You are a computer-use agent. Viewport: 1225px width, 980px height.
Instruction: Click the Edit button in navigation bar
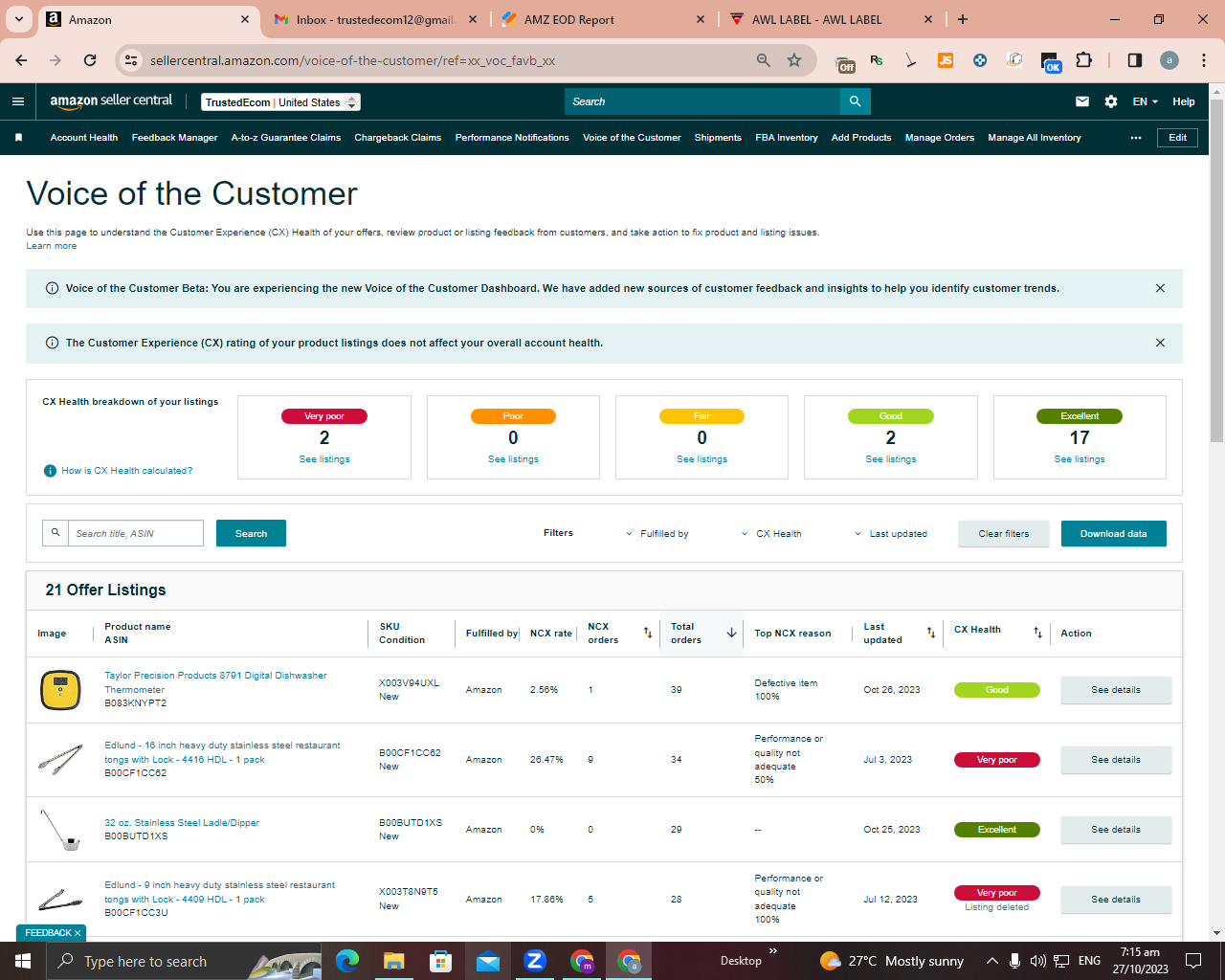(1177, 138)
